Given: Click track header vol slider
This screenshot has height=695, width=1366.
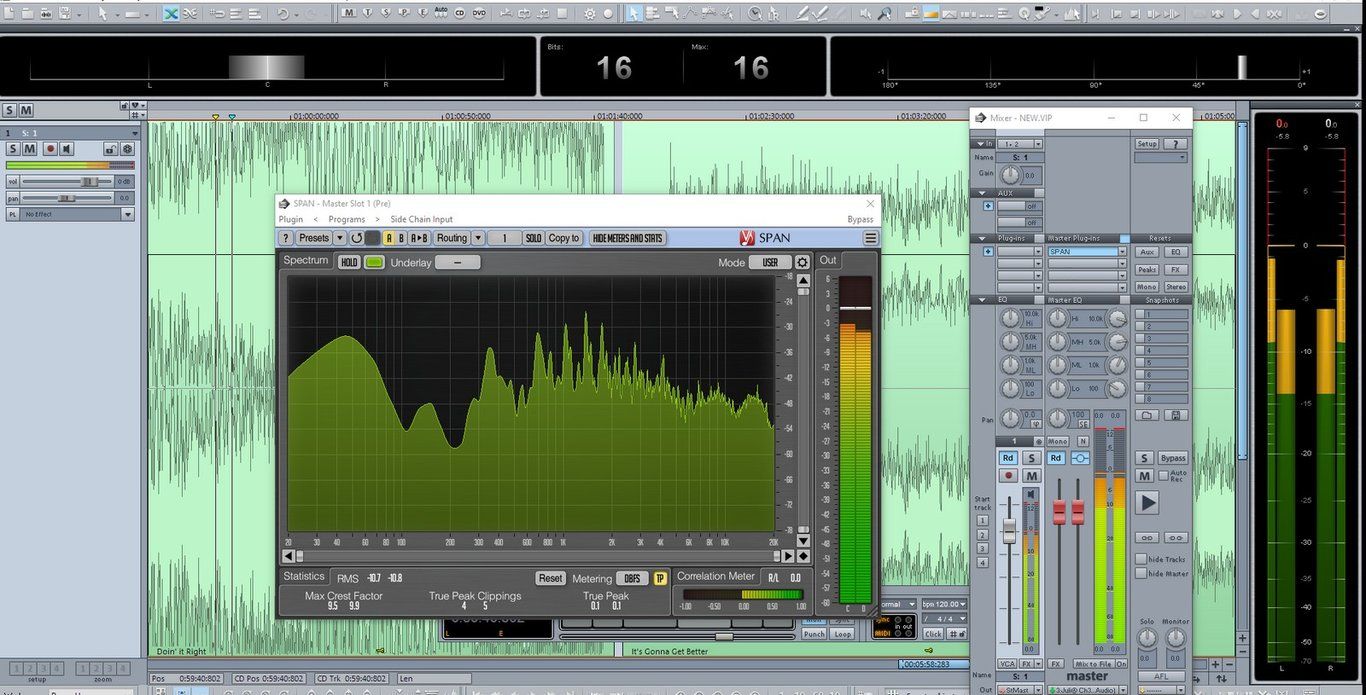Looking at the screenshot, I should tap(68, 182).
